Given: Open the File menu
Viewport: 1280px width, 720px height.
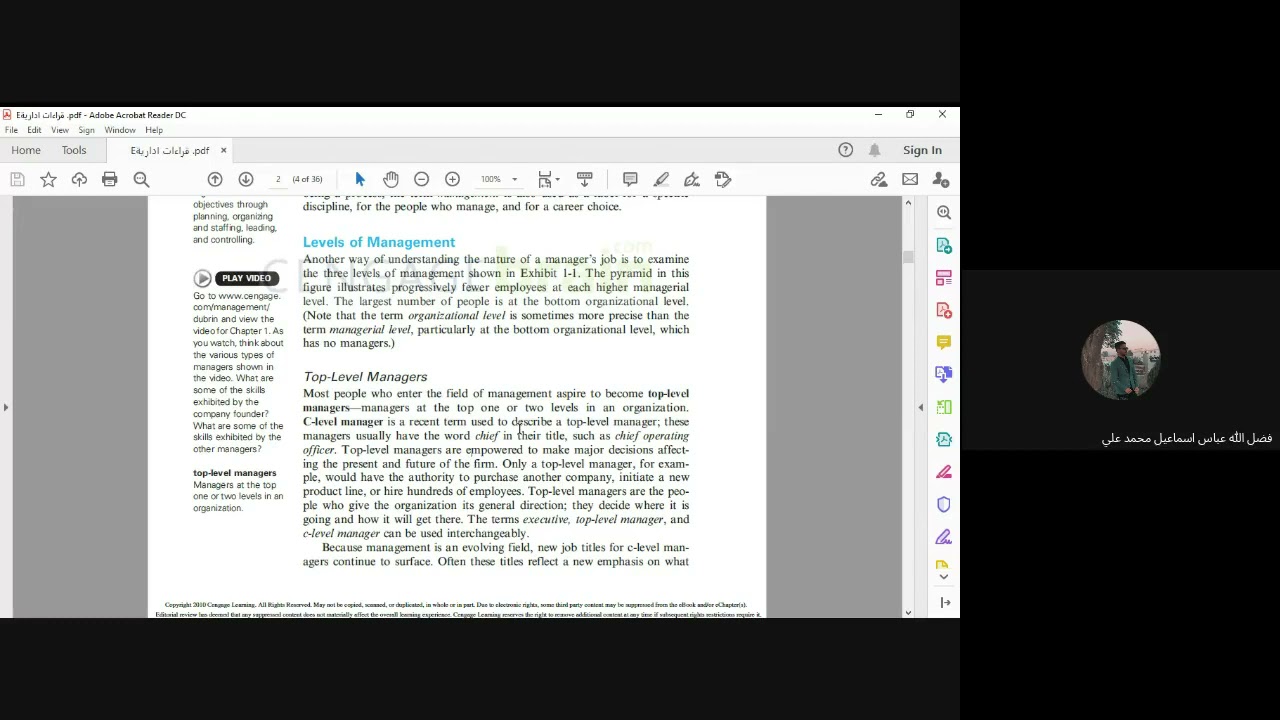Looking at the screenshot, I should (11, 130).
